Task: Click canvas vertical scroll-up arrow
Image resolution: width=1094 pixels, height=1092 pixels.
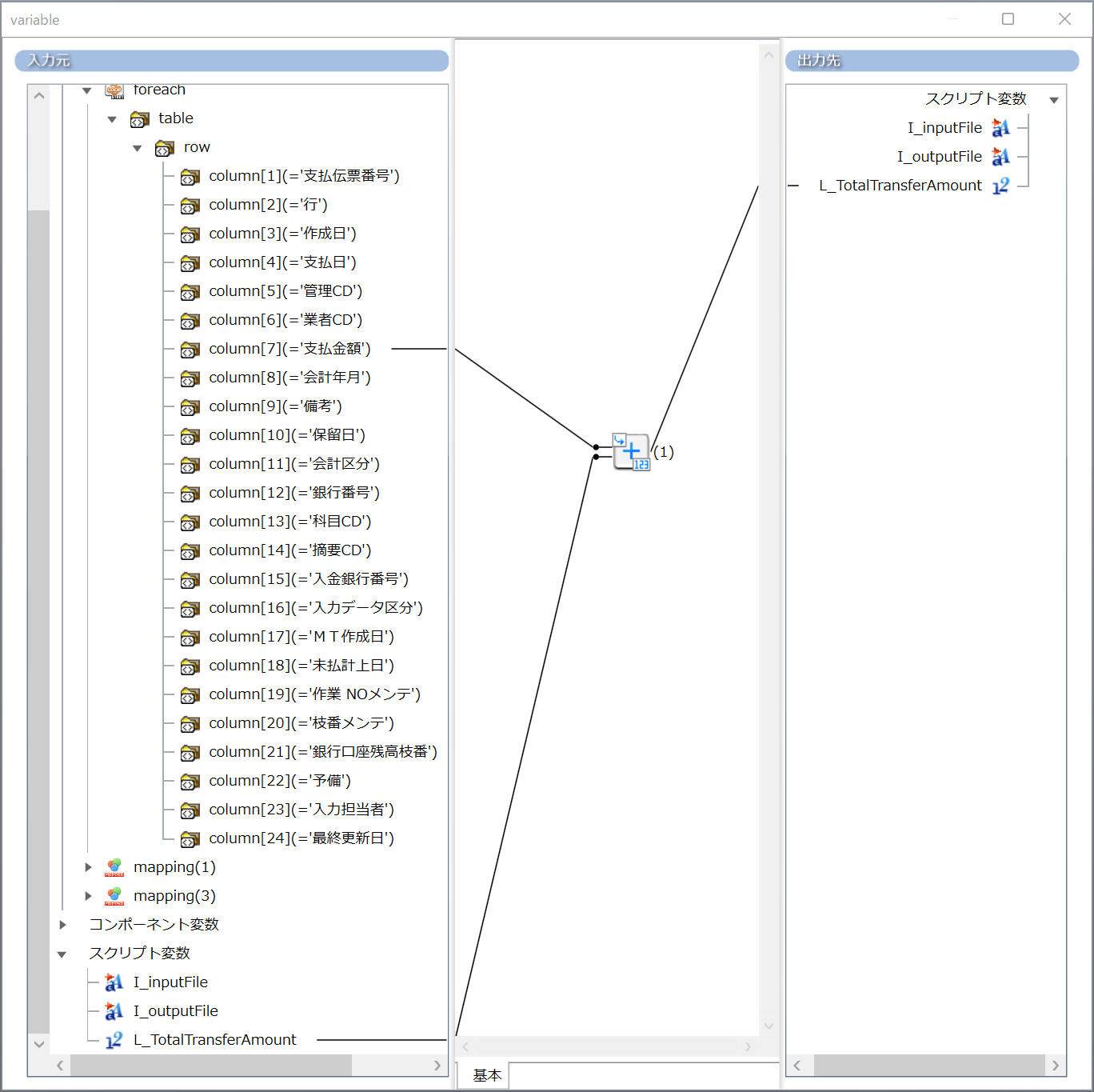Action: pos(769,54)
